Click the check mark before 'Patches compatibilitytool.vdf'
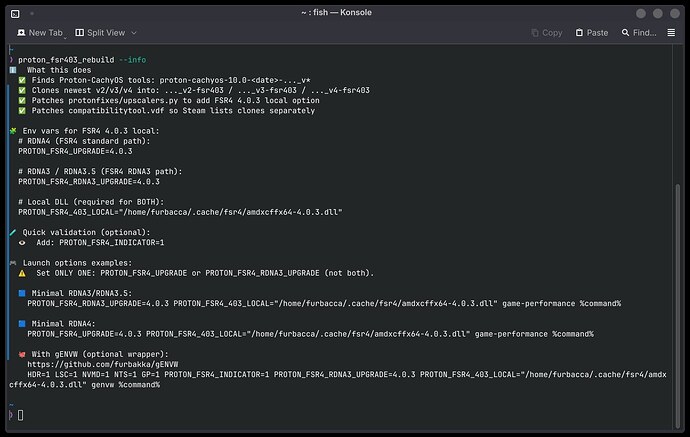690x437 pixels. click(x=22, y=110)
